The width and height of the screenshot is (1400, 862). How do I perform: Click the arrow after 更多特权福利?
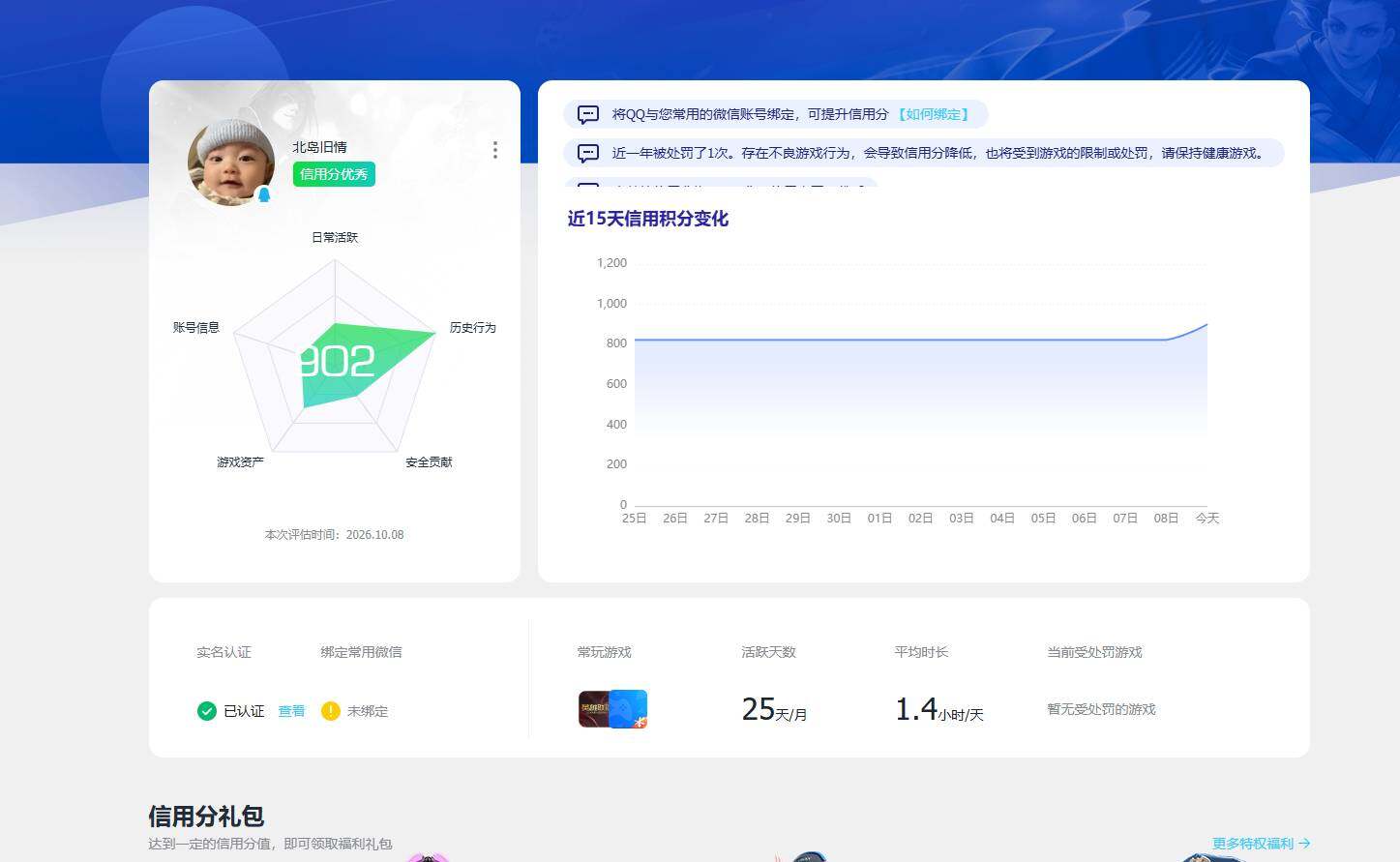pyautogui.click(x=1304, y=844)
